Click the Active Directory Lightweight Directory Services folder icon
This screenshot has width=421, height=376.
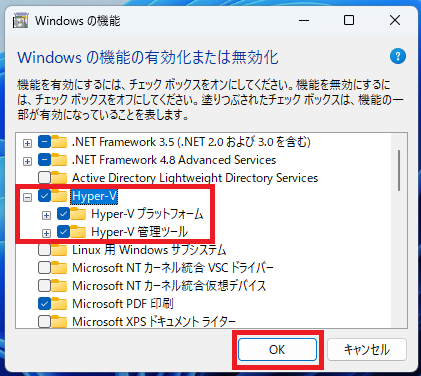click(59, 178)
